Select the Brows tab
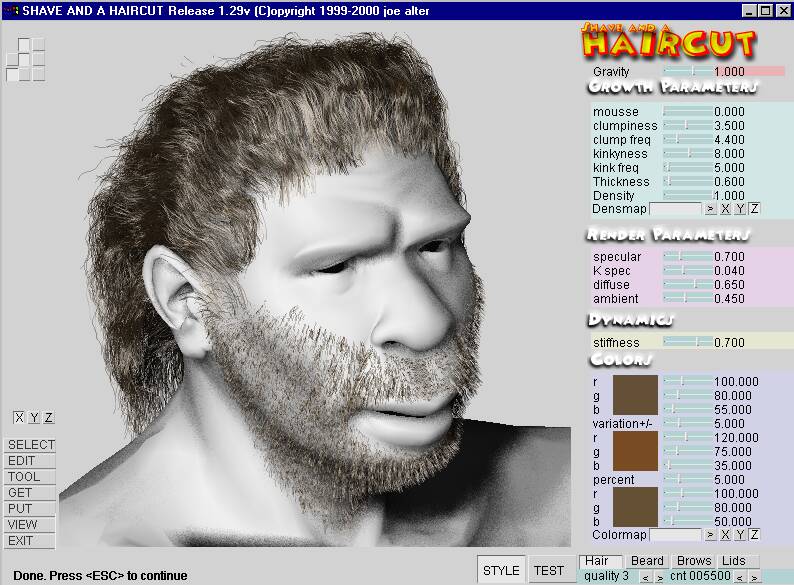The width and height of the screenshot is (794, 585). 694,561
